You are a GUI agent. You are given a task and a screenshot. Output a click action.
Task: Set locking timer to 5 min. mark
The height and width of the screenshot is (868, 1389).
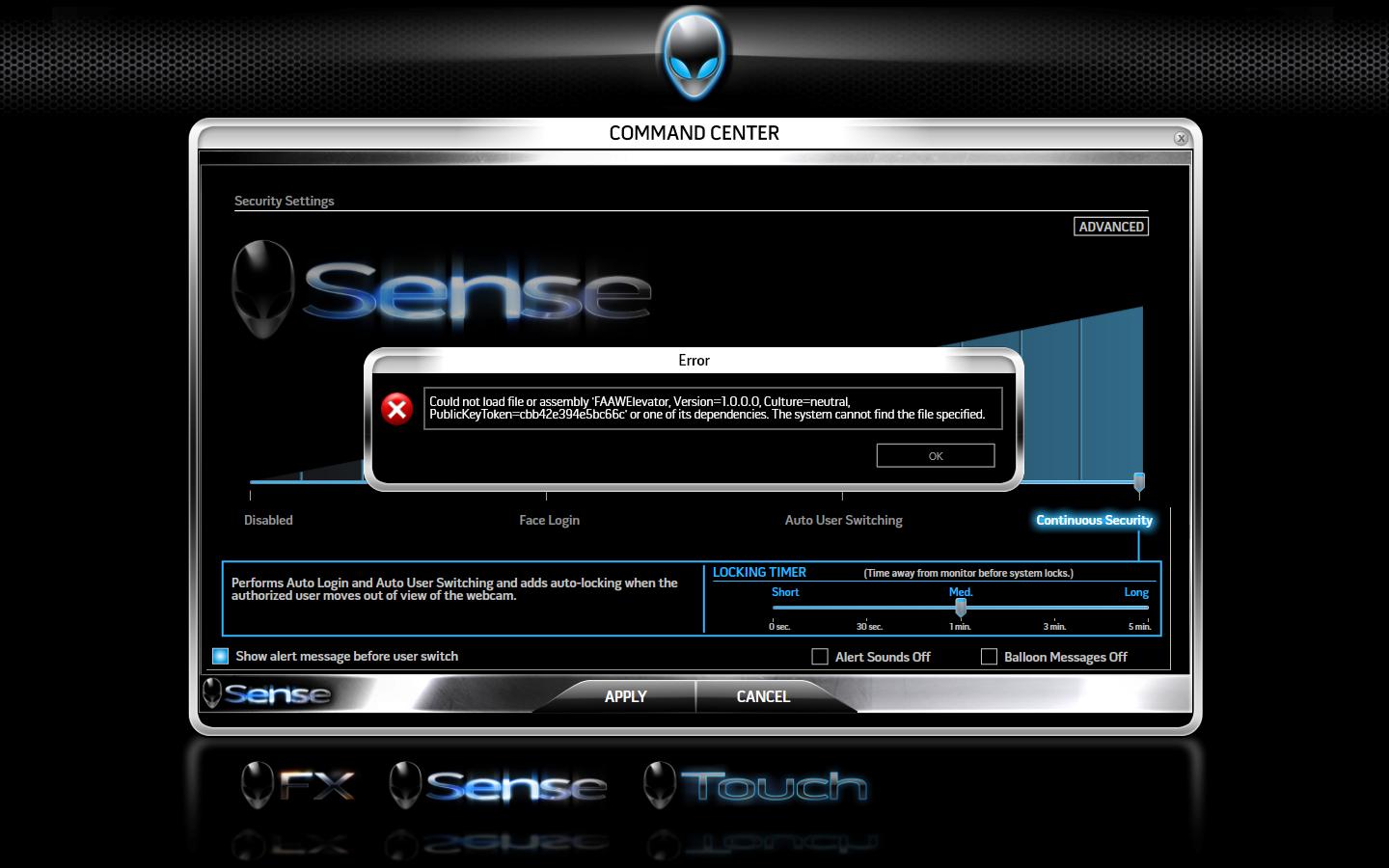point(1140,626)
